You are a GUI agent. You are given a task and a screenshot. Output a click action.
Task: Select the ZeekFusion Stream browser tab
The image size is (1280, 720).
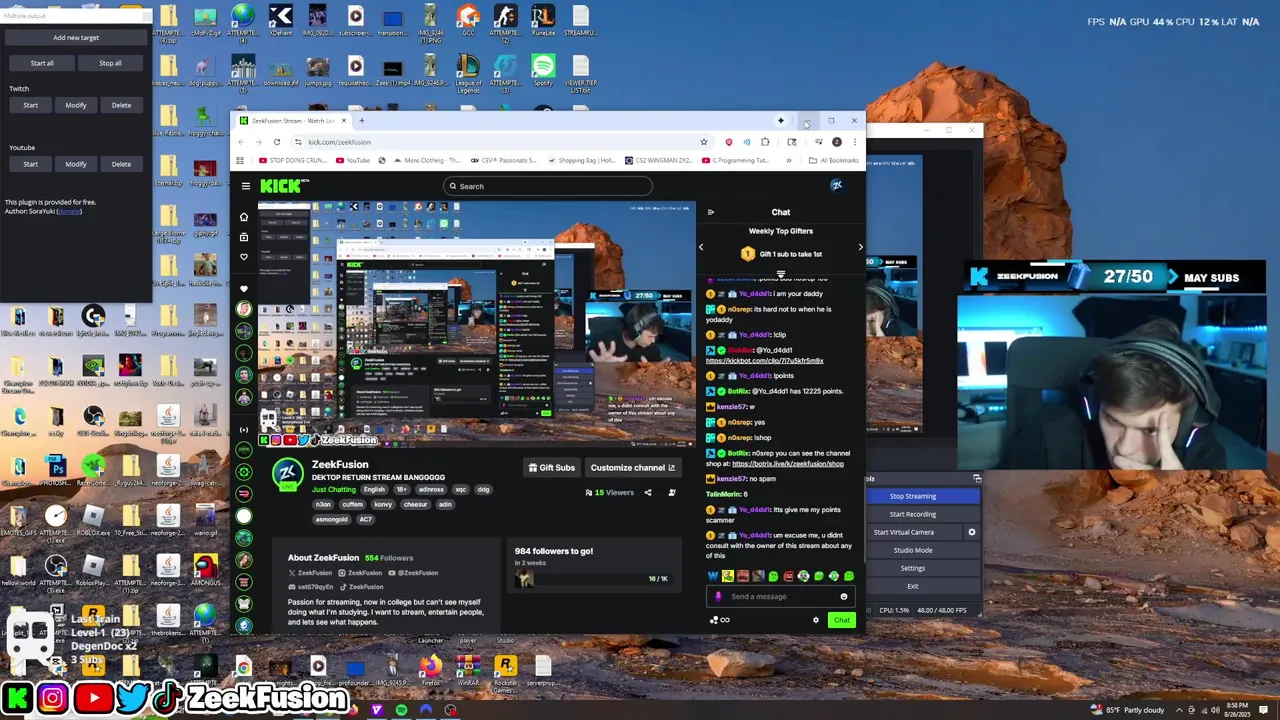pos(293,121)
